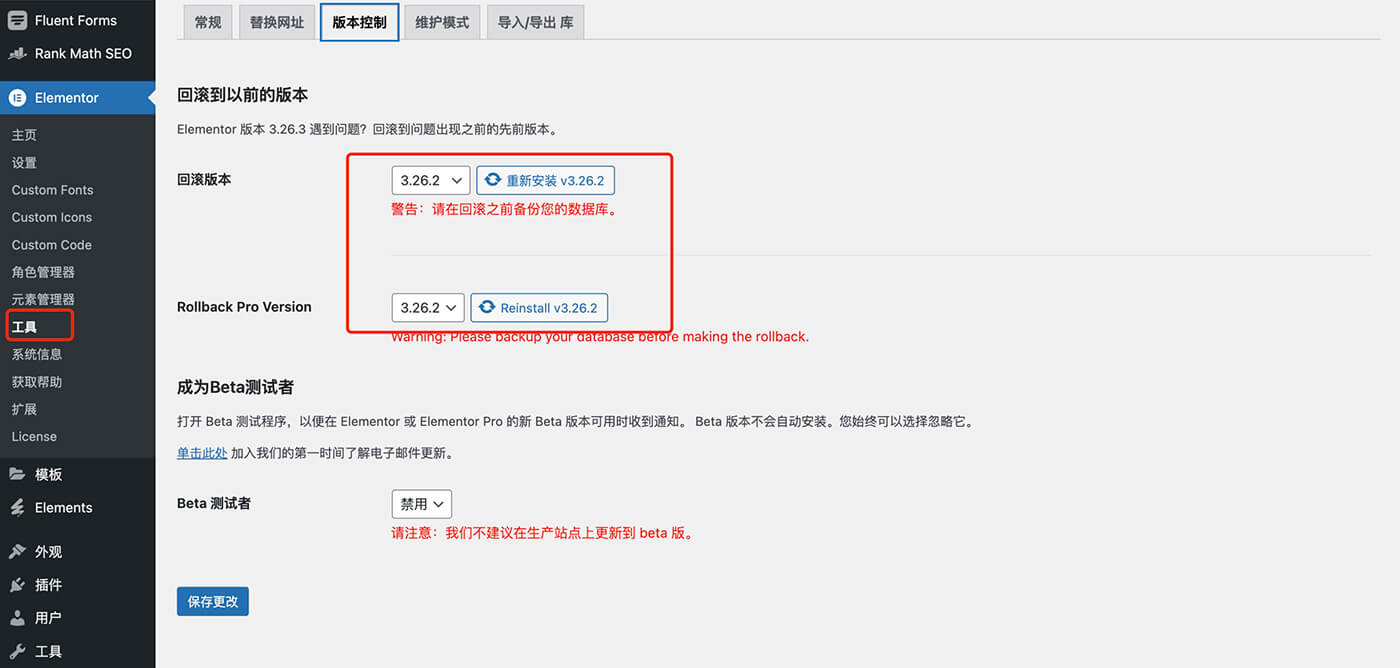
Task: Click the Elementor menu label
Action: coord(67,98)
